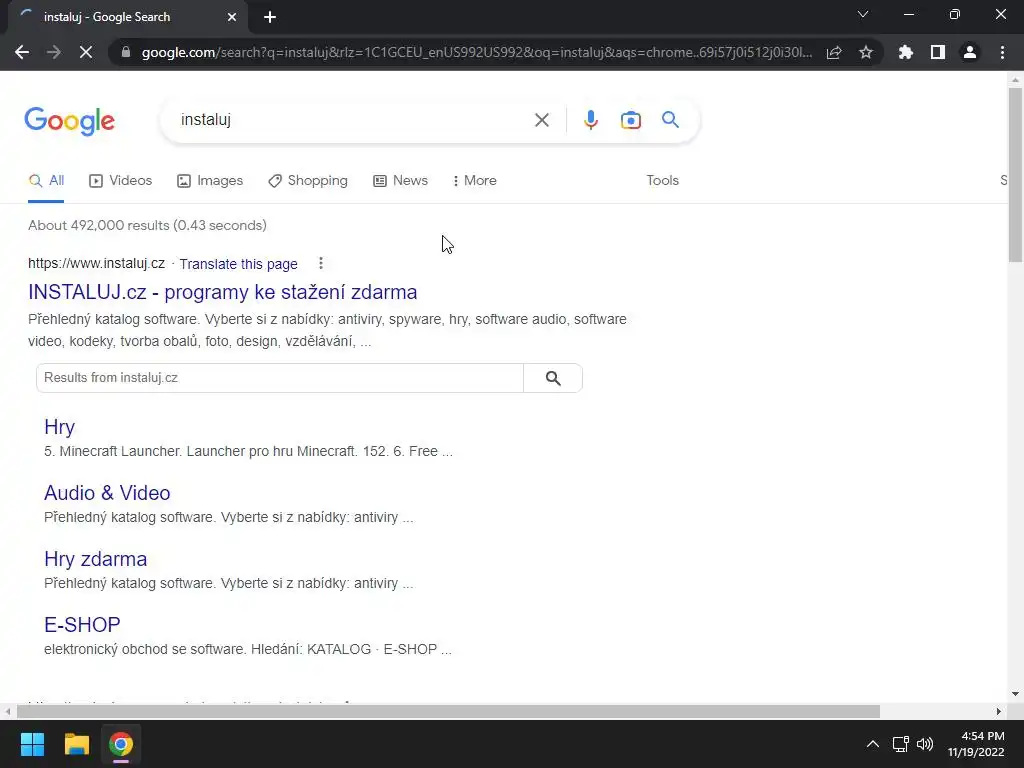Screen dimensions: 1024x768
Task: Open the INSTALUJ.cz programy ke stažení zdarma result
Action: pos(223,292)
